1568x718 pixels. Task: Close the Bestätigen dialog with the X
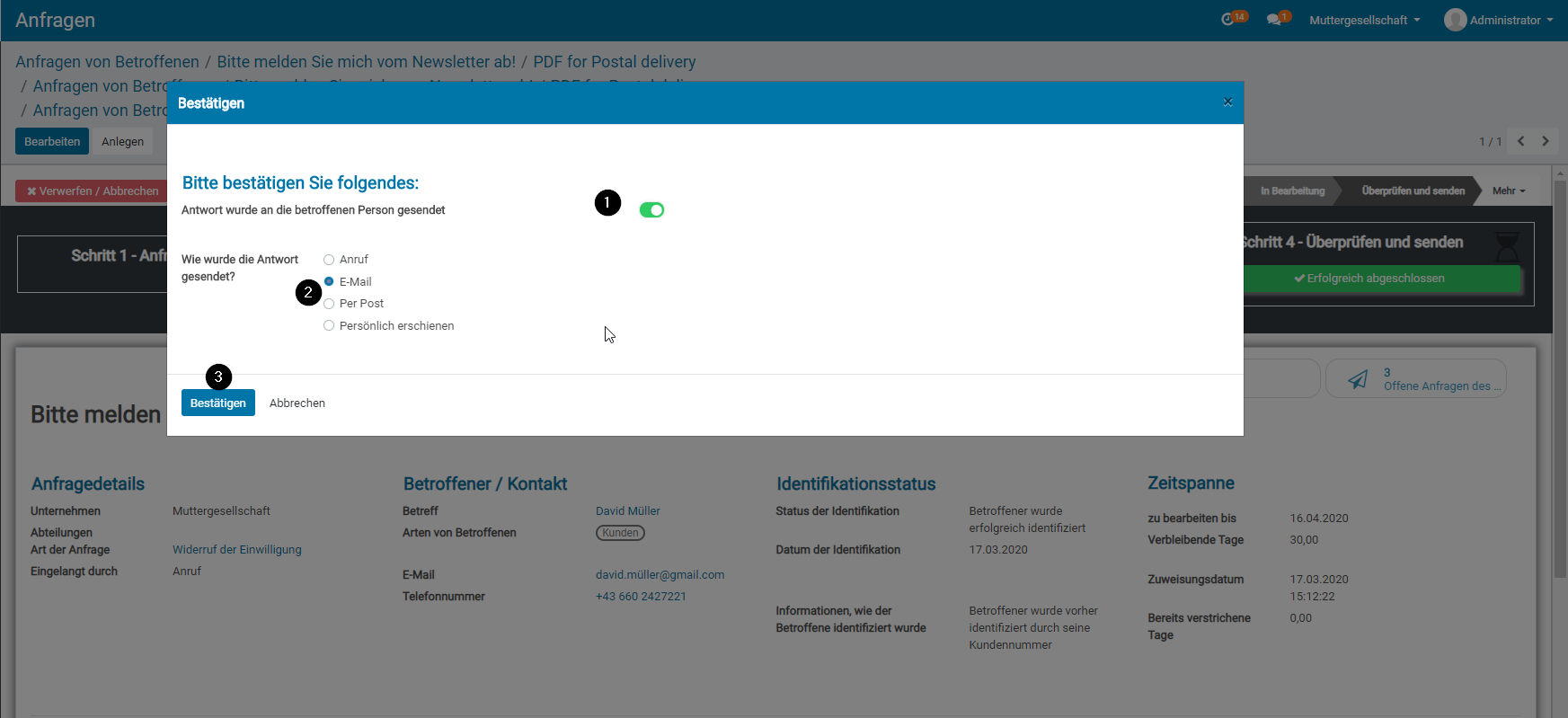coord(1227,102)
